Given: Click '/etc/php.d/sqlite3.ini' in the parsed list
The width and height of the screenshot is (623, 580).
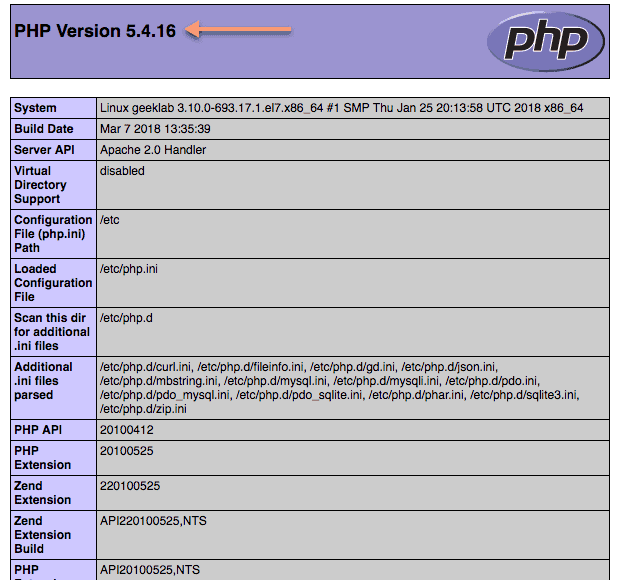Looking at the screenshot, I should pyautogui.click(x=524, y=395).
